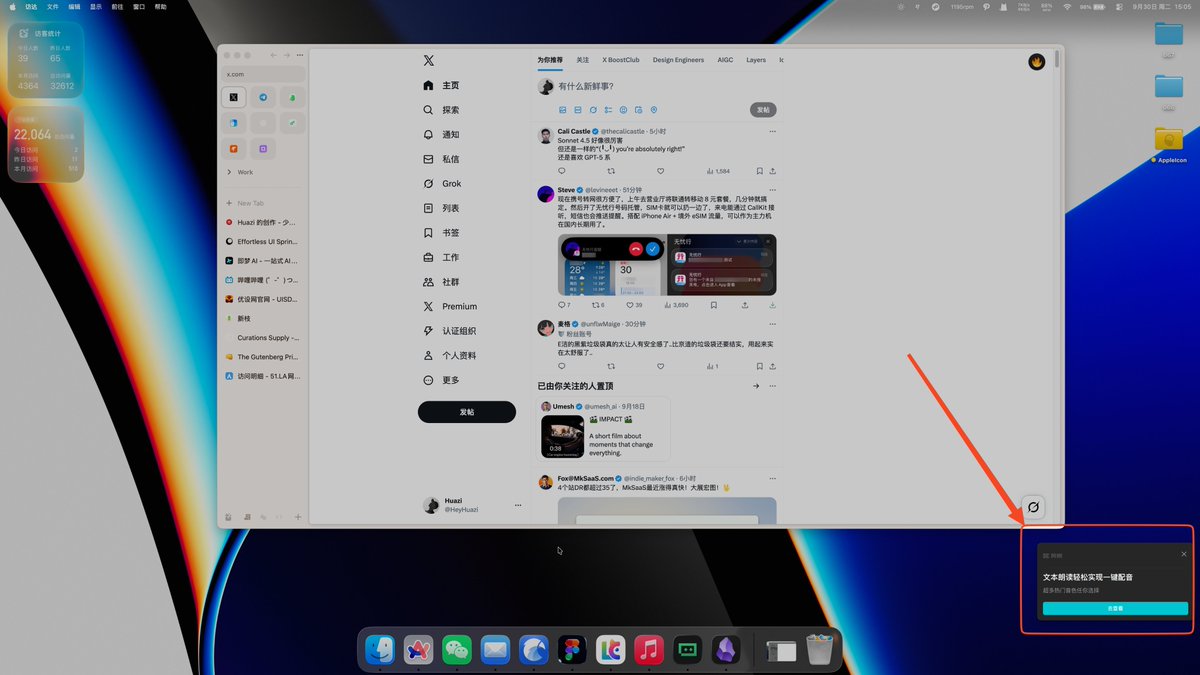The width and height of the screenshot is (1200, 675).
Task: Switch to the Design Engineers tab
Action: coord(679,60)
